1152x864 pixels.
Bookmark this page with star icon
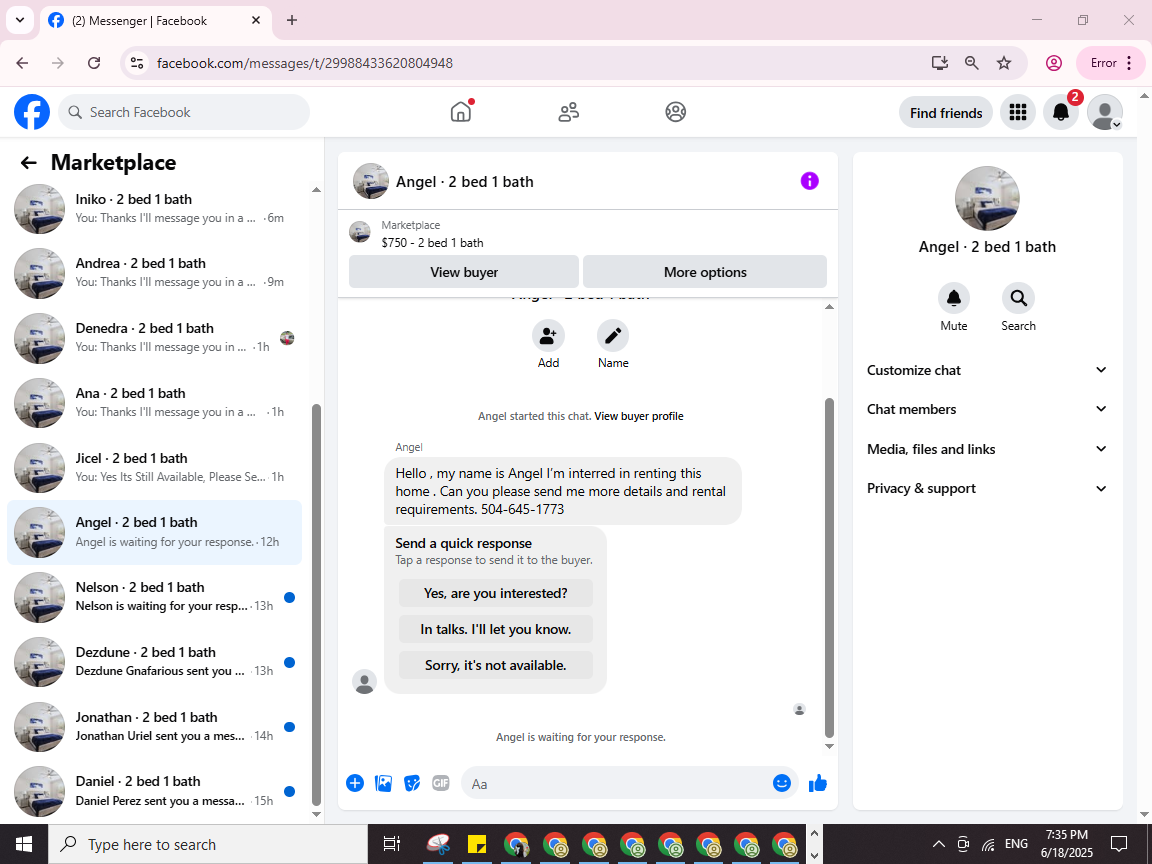[x=1004, y=63]
